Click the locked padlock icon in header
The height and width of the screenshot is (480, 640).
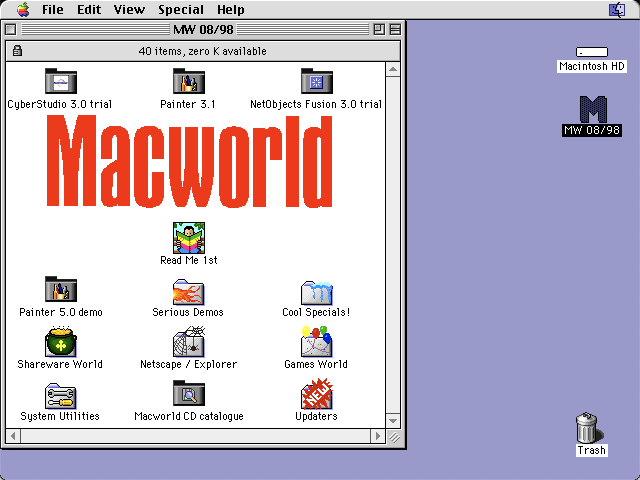tap(17, 51)
